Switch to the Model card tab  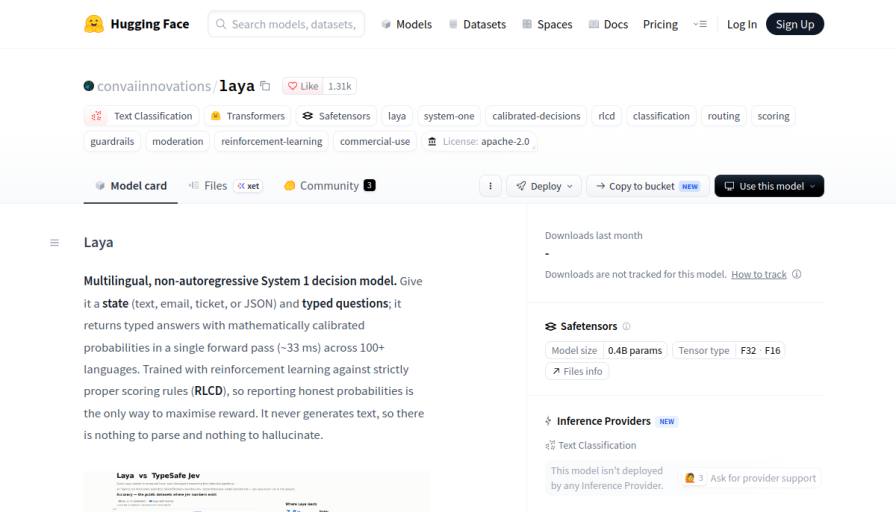[131, 186]
